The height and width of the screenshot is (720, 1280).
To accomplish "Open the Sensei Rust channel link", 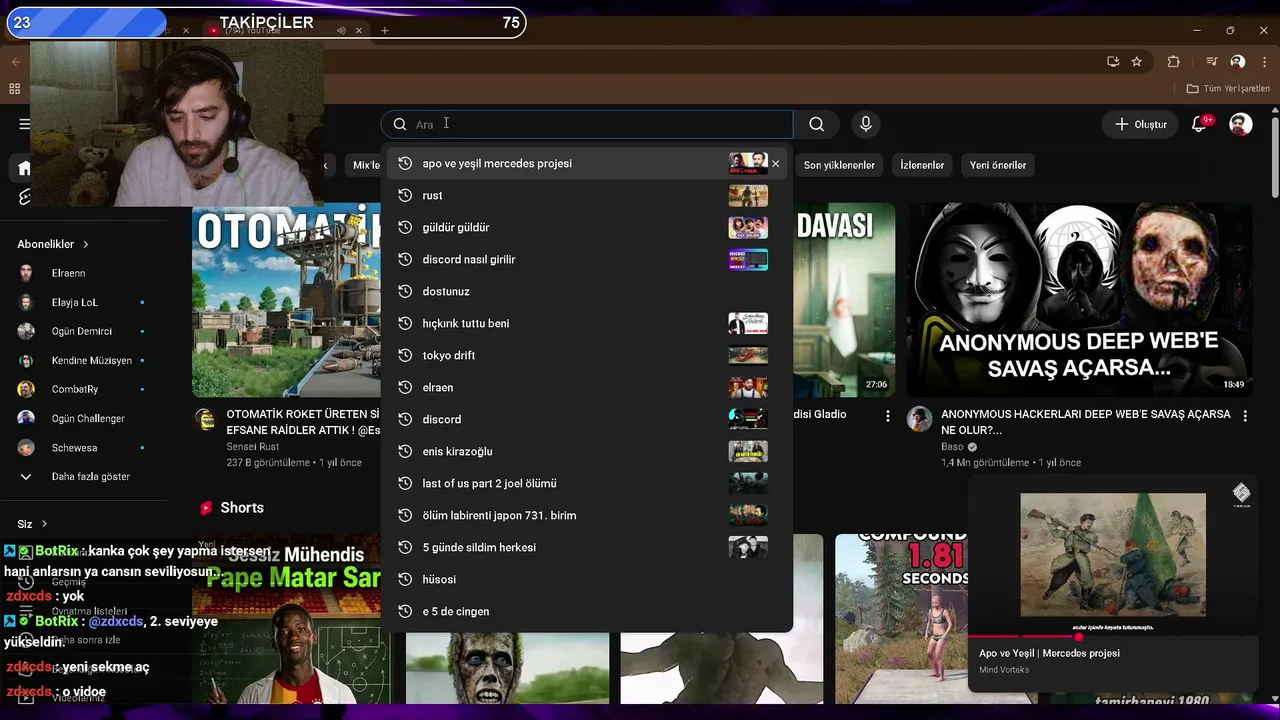I will tap(253, 447).
